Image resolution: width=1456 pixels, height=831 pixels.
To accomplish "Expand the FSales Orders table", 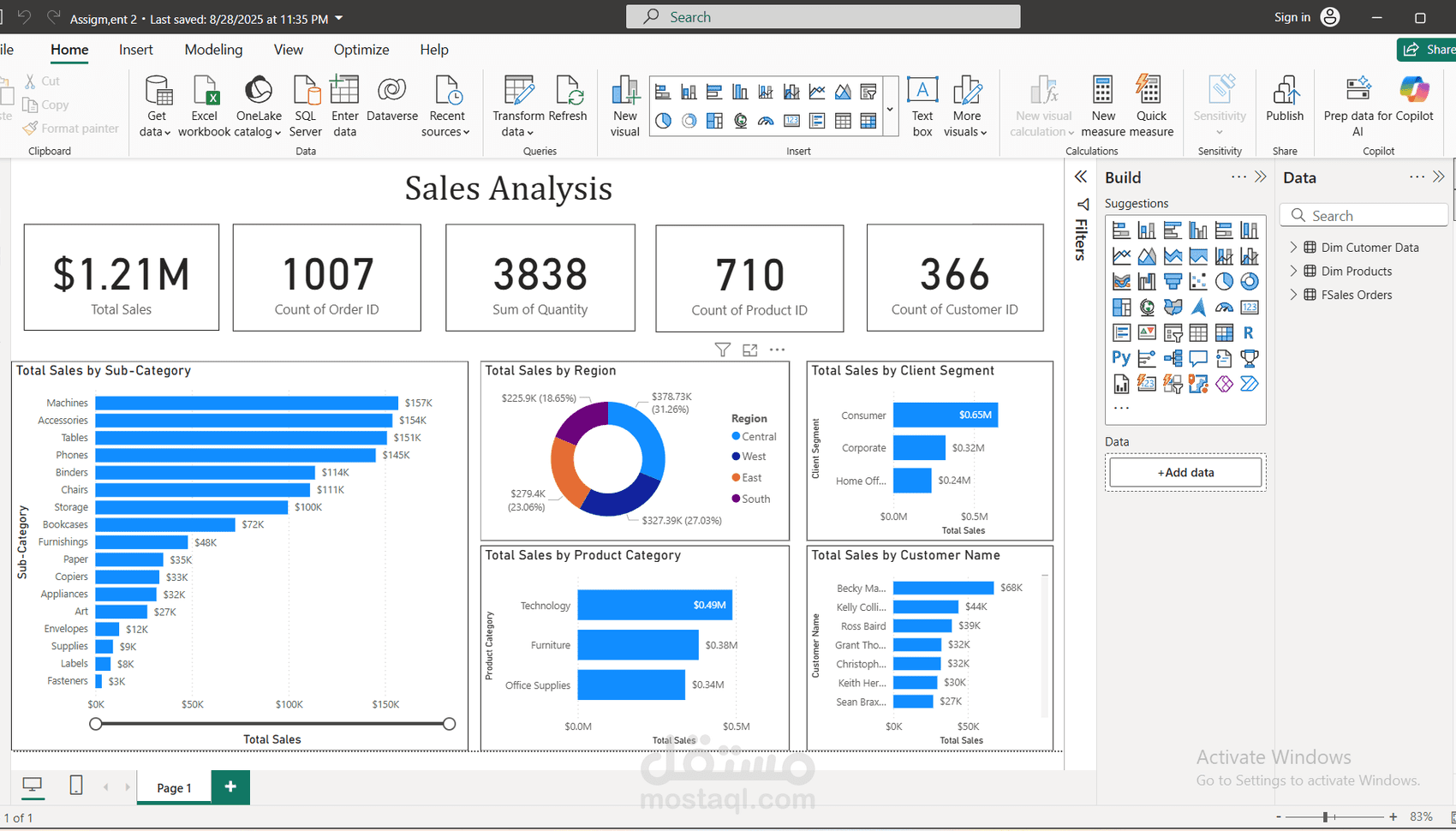I will (x=1294, y=295).
